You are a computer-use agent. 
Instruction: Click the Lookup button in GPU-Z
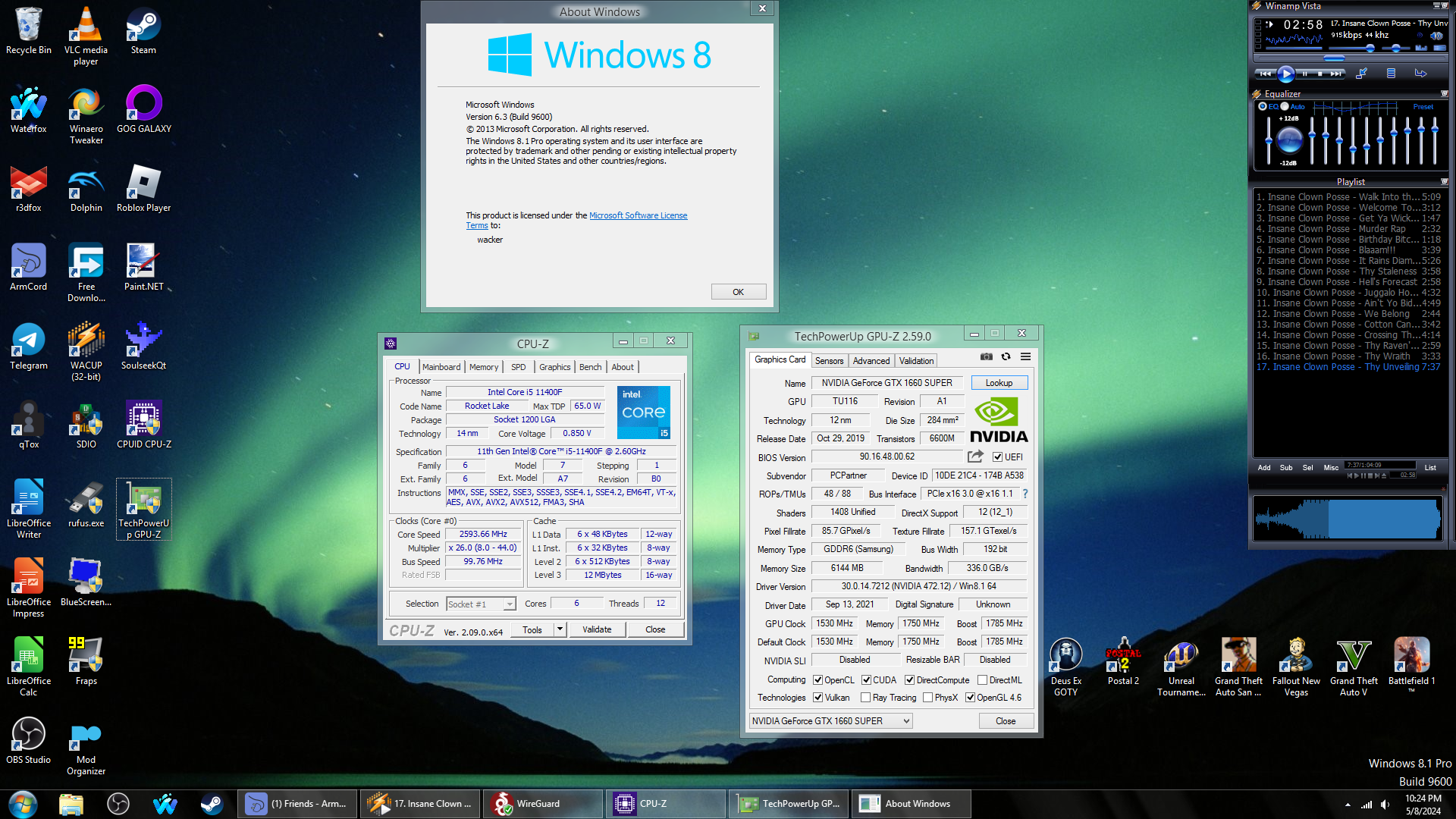[999, 383]
